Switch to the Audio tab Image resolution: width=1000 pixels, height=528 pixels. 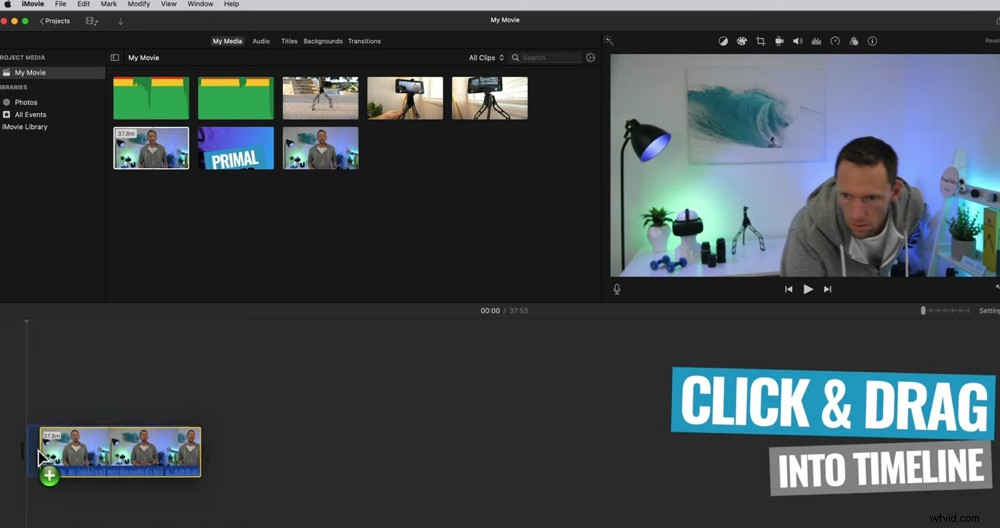tap(261, 41)
